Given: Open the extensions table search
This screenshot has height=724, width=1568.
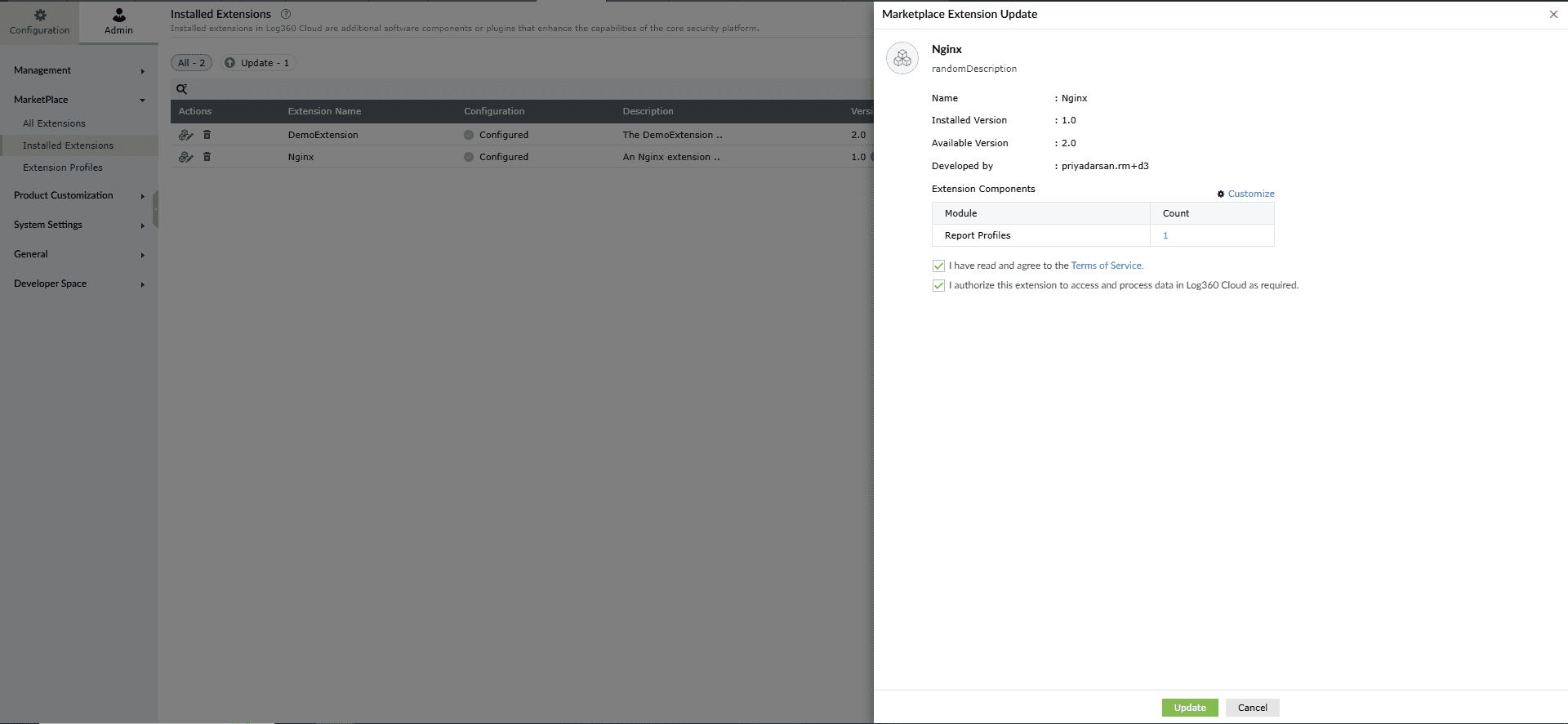Looking at the screenshot, I should pyautogui.click(x=182, y=89).
